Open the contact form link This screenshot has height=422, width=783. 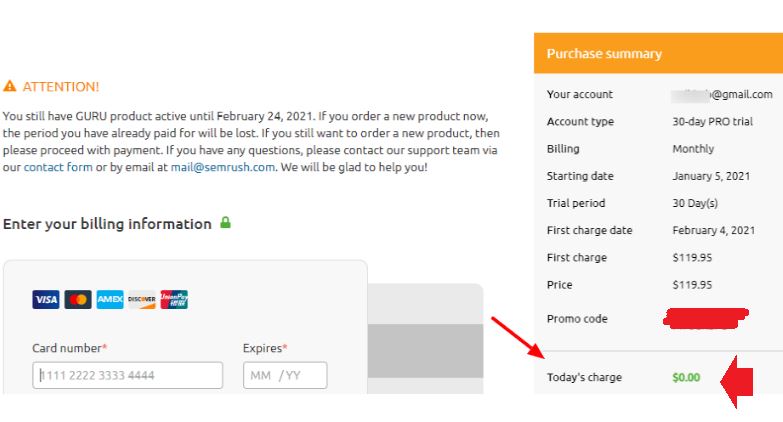(58, 167)
